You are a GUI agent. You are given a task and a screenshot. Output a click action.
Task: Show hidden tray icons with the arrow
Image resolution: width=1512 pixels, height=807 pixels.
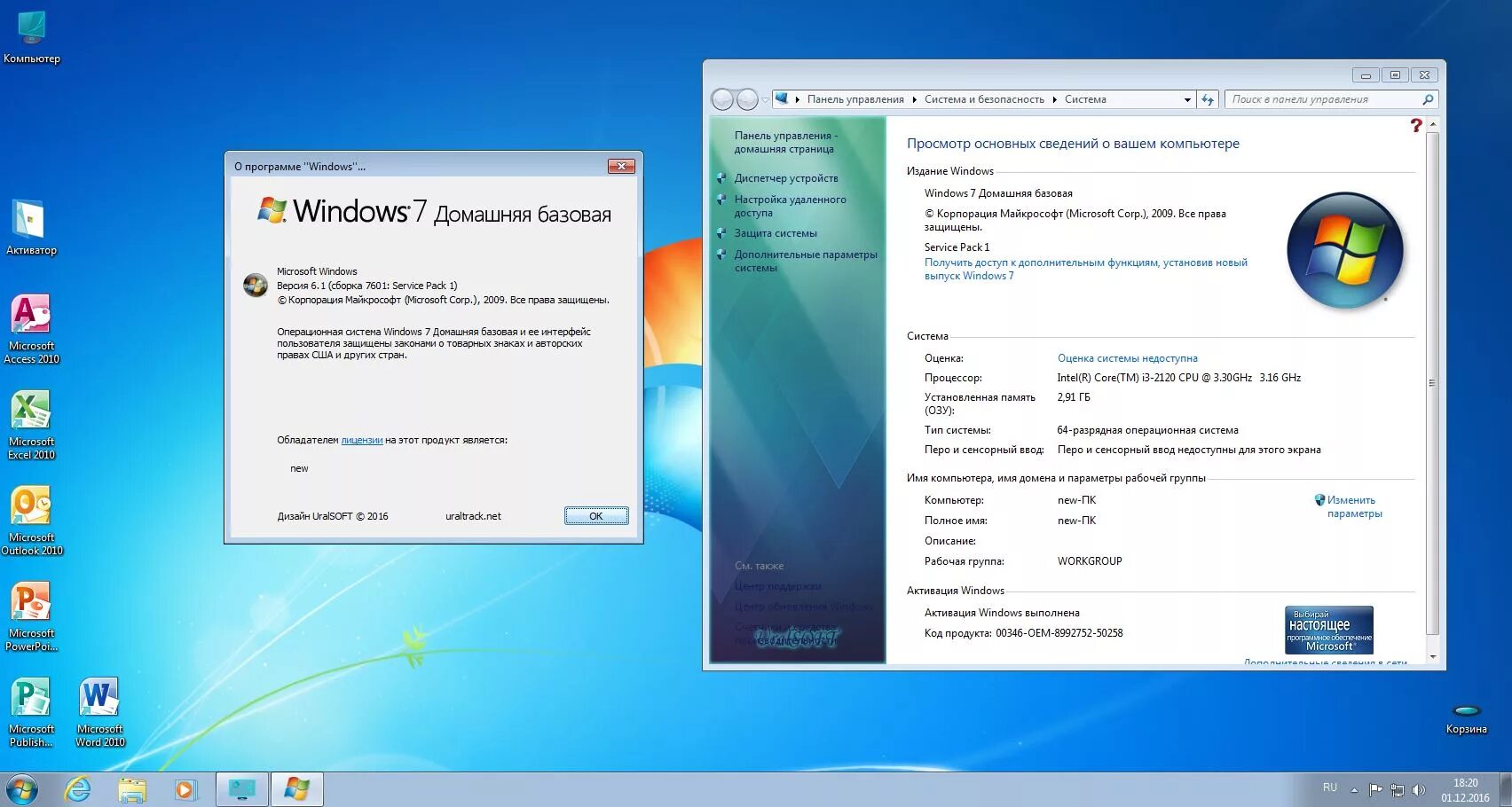click(1354, 789)
